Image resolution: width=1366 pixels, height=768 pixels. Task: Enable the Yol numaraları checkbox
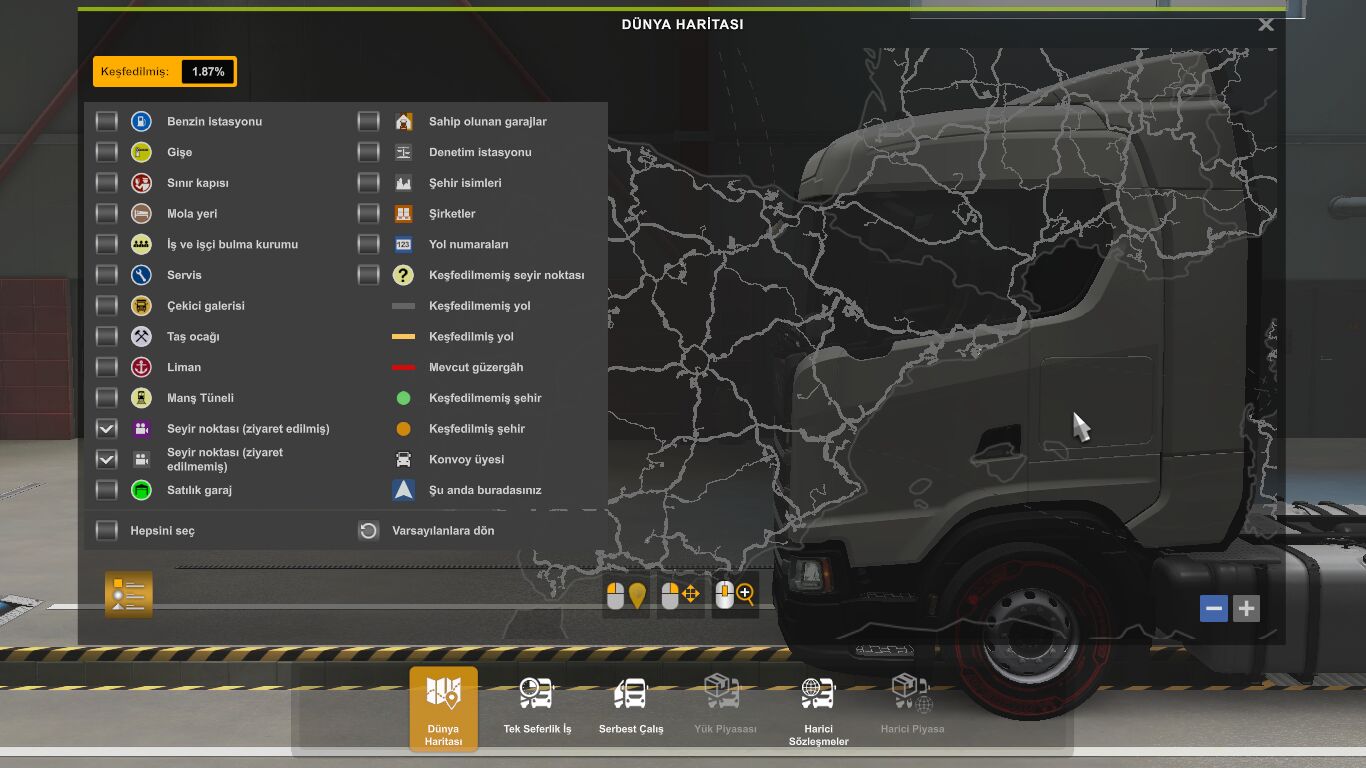369,244
